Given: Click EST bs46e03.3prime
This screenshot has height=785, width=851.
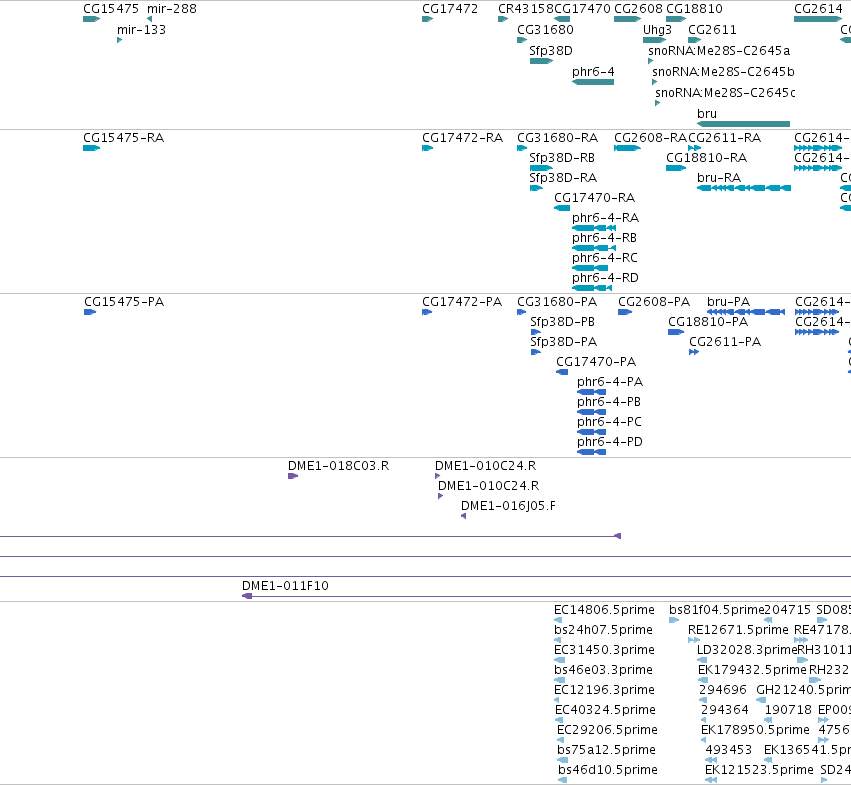Looking at the screenshot, I should pos(560,680).
